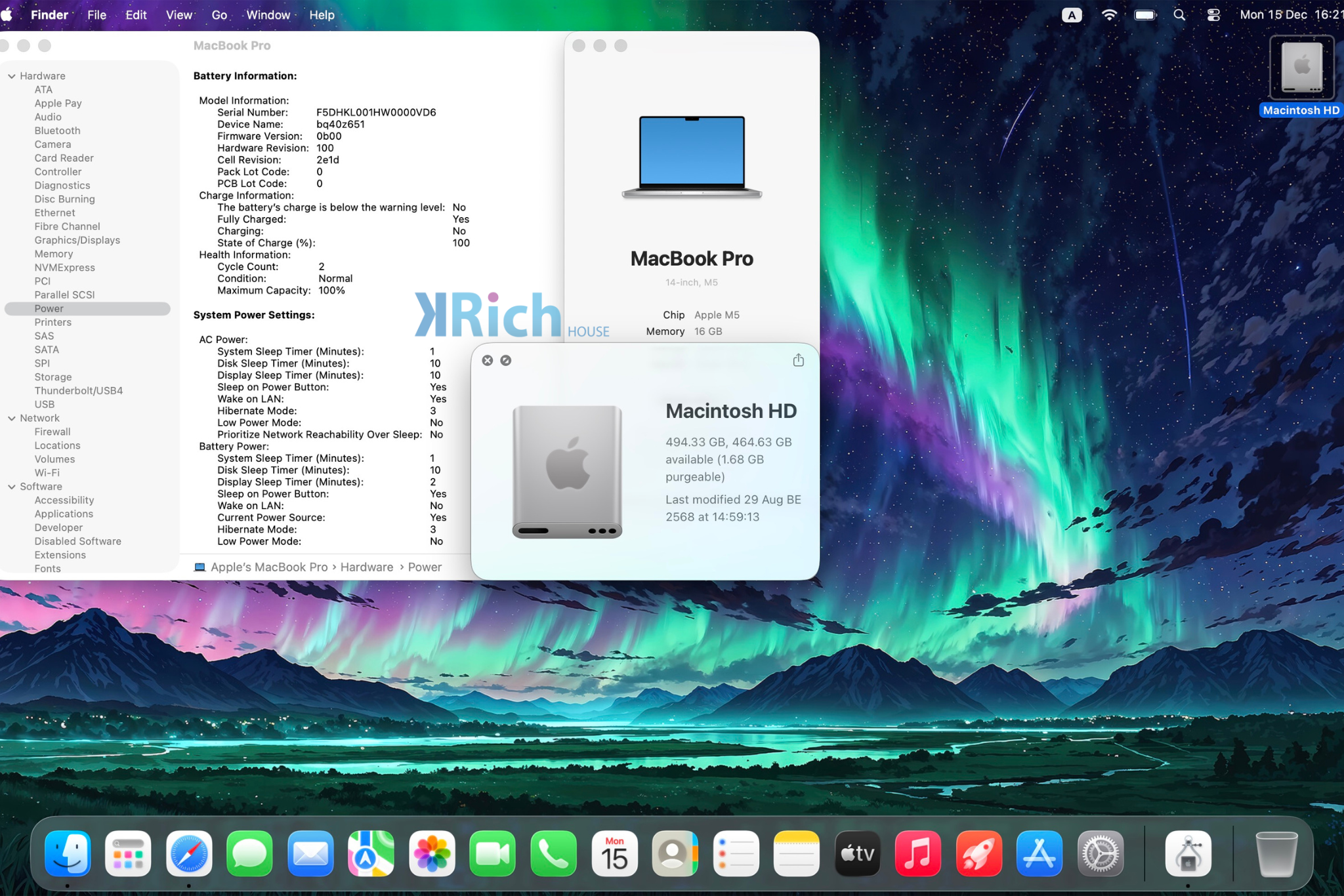Open App Store from the Dock
Screen dimensions: 1344x896
(1039, 854)
